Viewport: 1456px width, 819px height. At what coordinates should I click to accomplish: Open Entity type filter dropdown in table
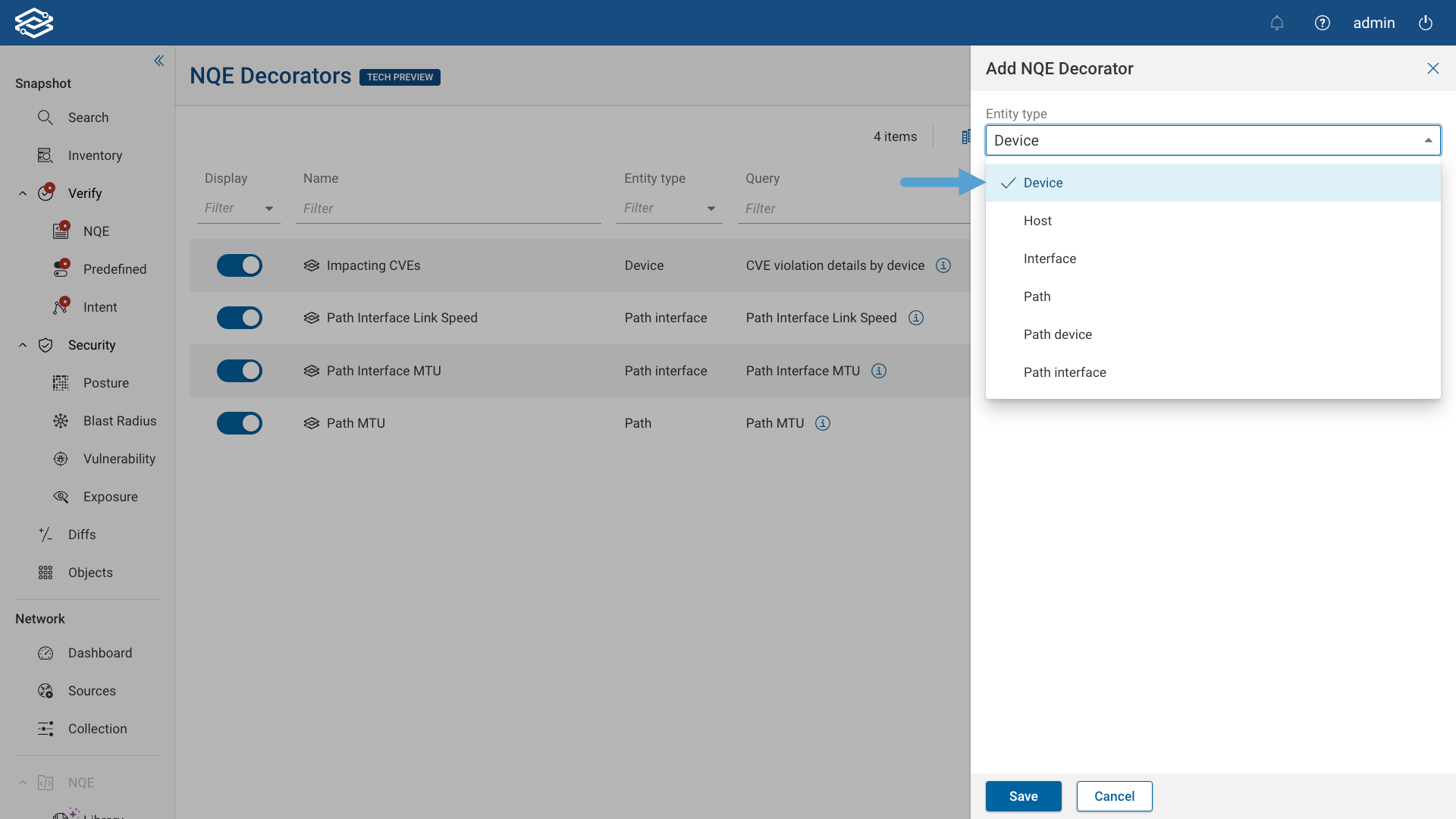pyautogui.click(x=669, y=209)
